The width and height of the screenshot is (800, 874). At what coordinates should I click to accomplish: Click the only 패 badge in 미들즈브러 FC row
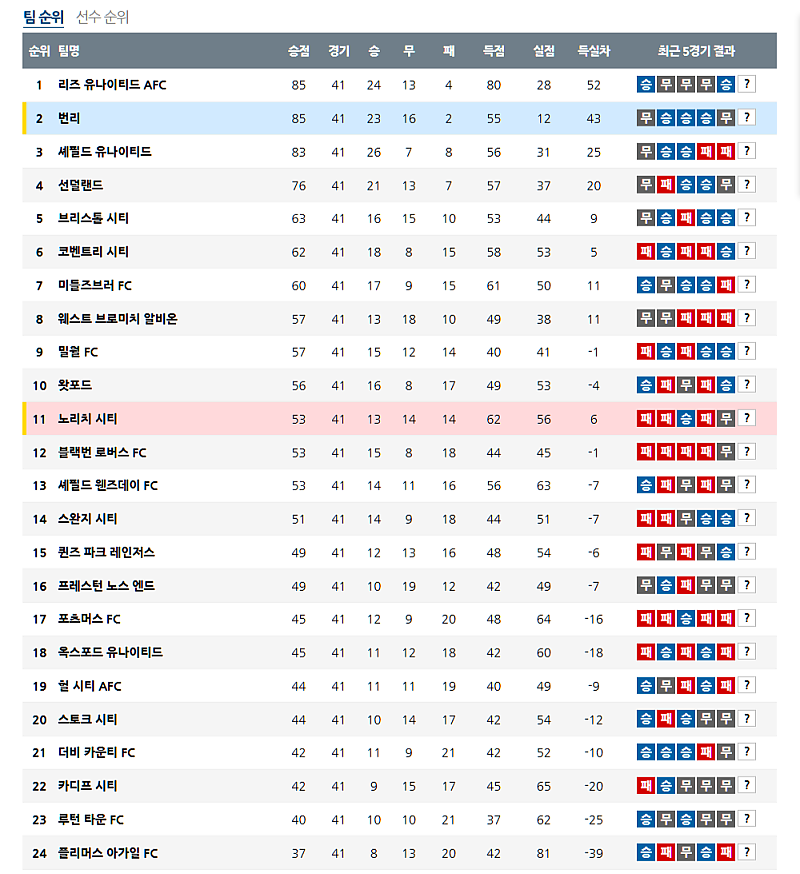[x=726, y=285]
